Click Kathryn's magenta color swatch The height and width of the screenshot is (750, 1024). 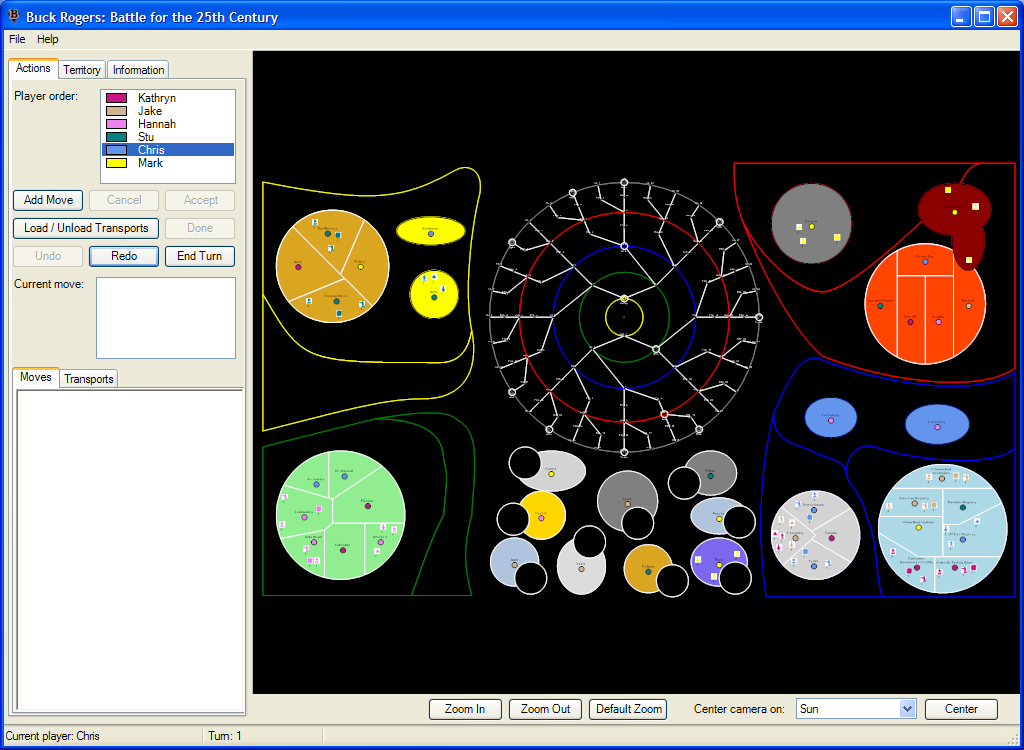pos(116,98)
